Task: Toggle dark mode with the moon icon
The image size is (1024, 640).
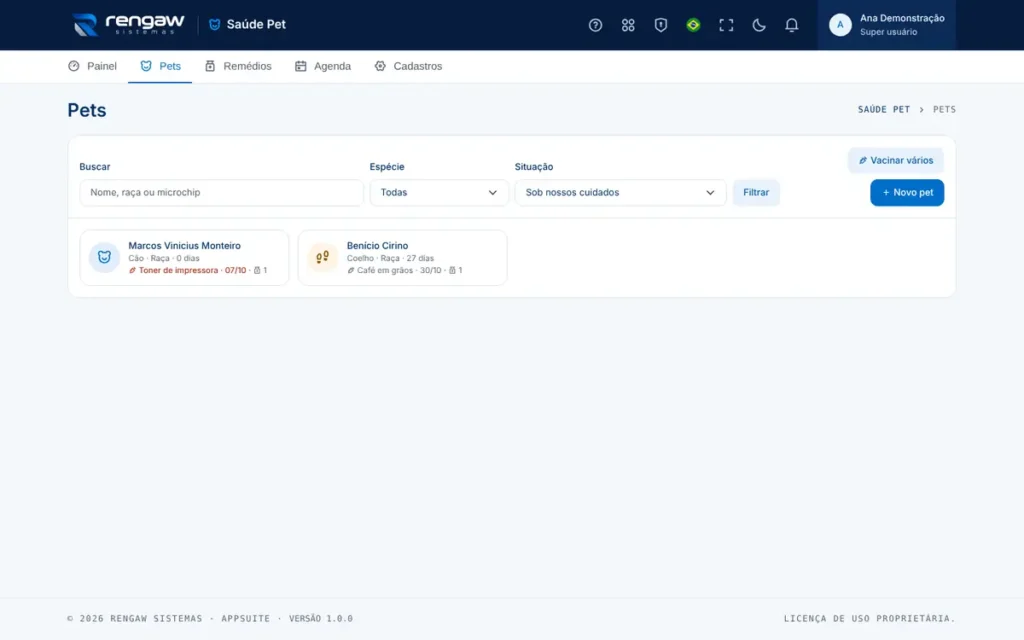Action: pos(758,25)
